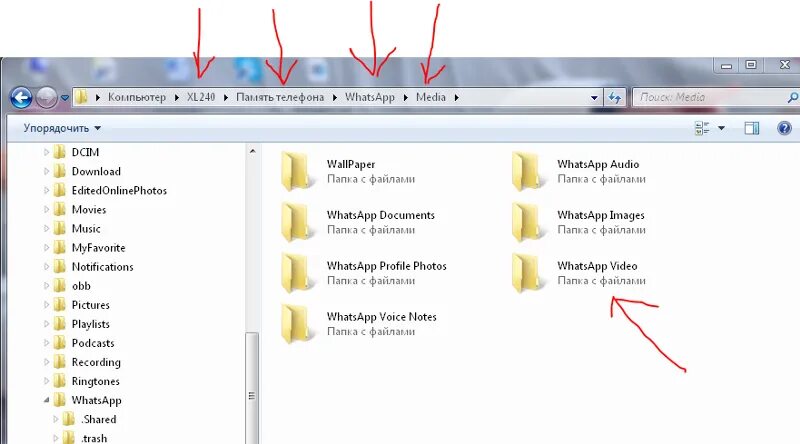This screenshot has width=800, height=444.
Task: Expand arrow between Компьютер and XL240
Action: pos(177,97)
